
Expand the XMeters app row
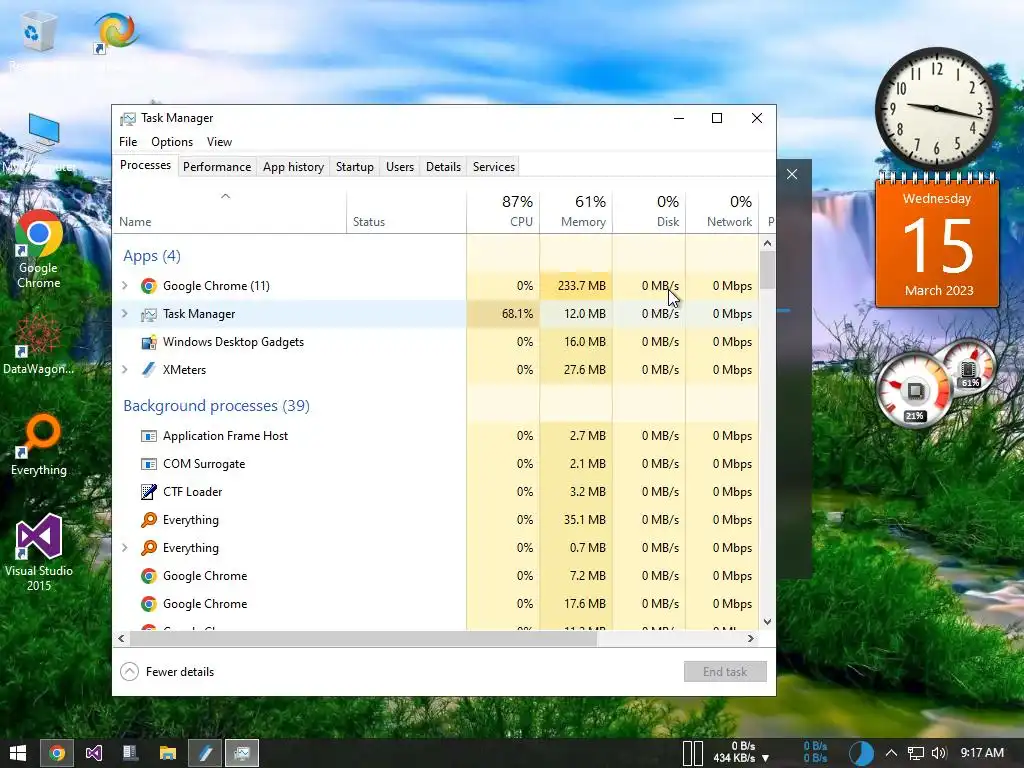coord(125,370)
